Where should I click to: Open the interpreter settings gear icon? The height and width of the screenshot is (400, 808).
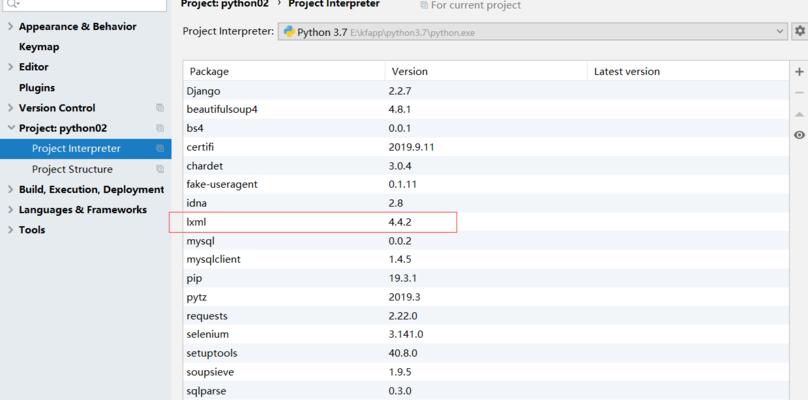tap(799, 31)
